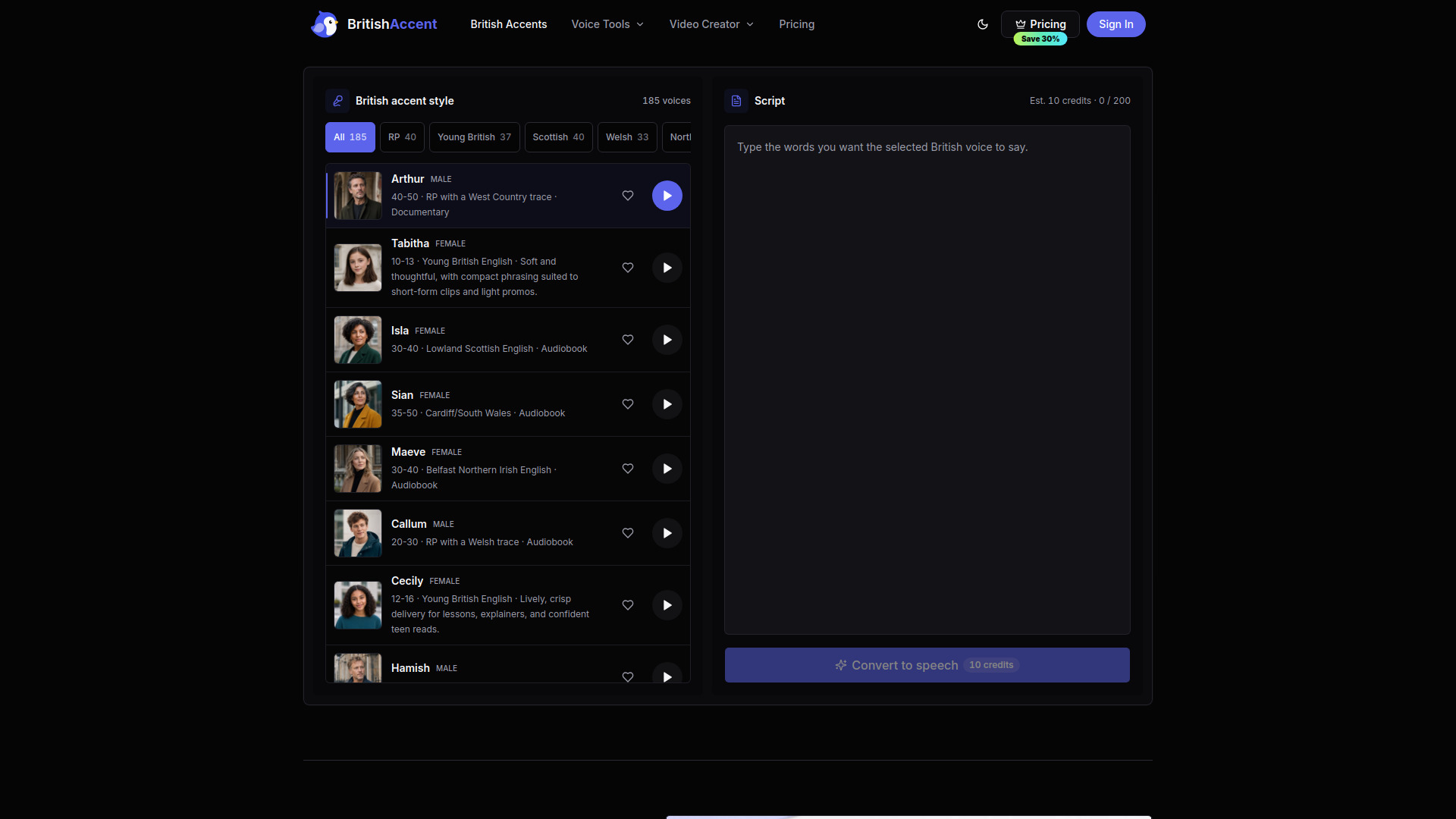Click the British accent style icon
The width and height of the screenshot is (1456, 819).
(337, 101)
